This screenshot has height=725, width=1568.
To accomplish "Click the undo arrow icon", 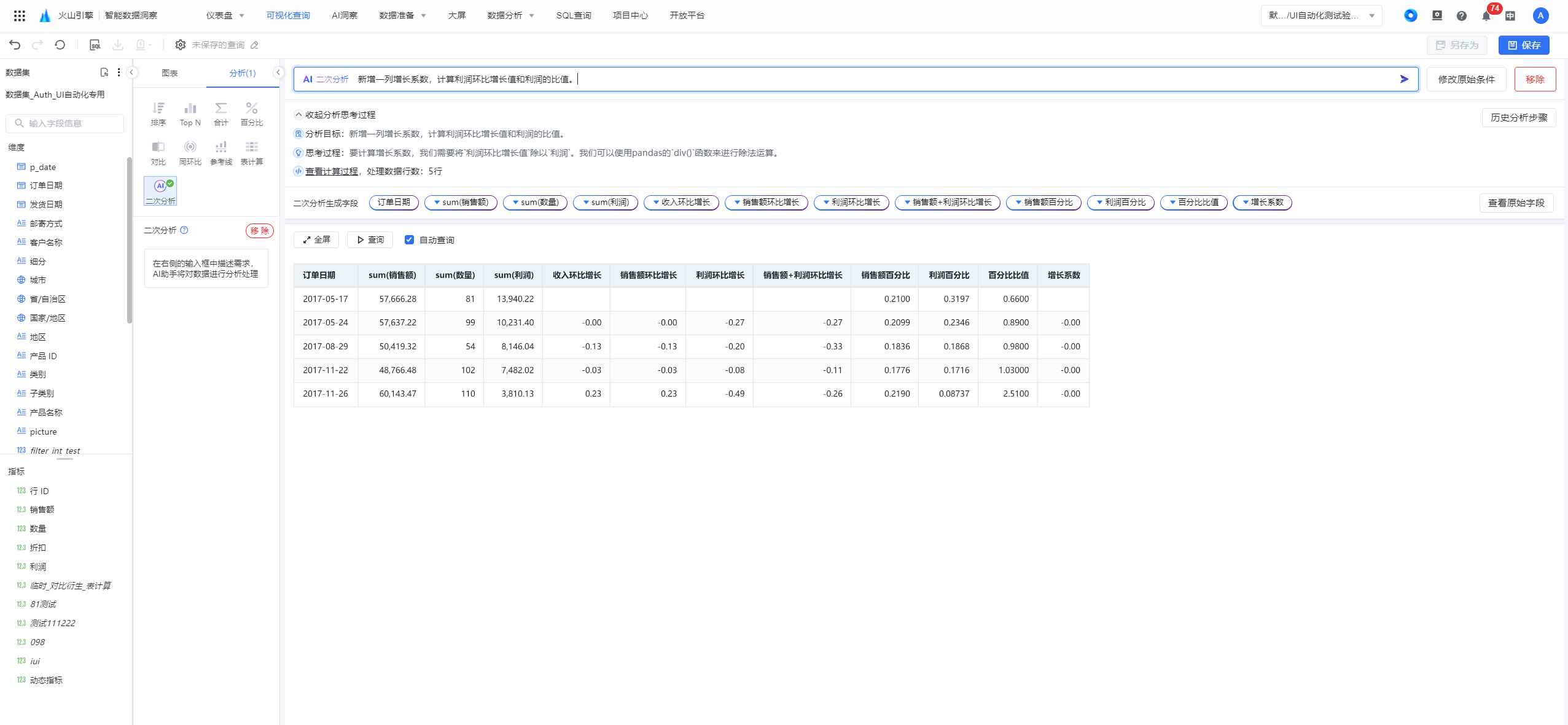I will point(15,45).
